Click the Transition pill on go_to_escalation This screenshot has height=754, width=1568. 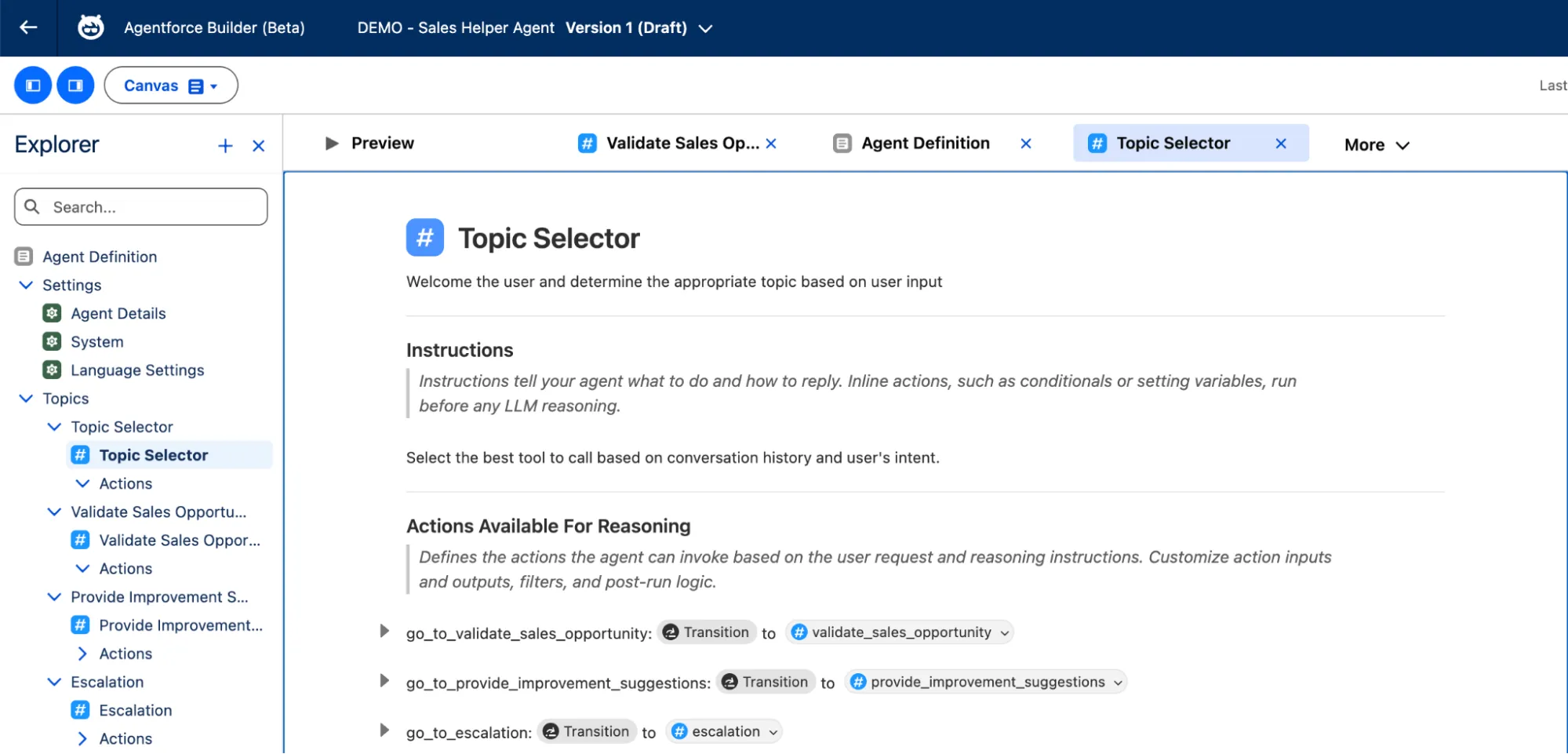586,731
